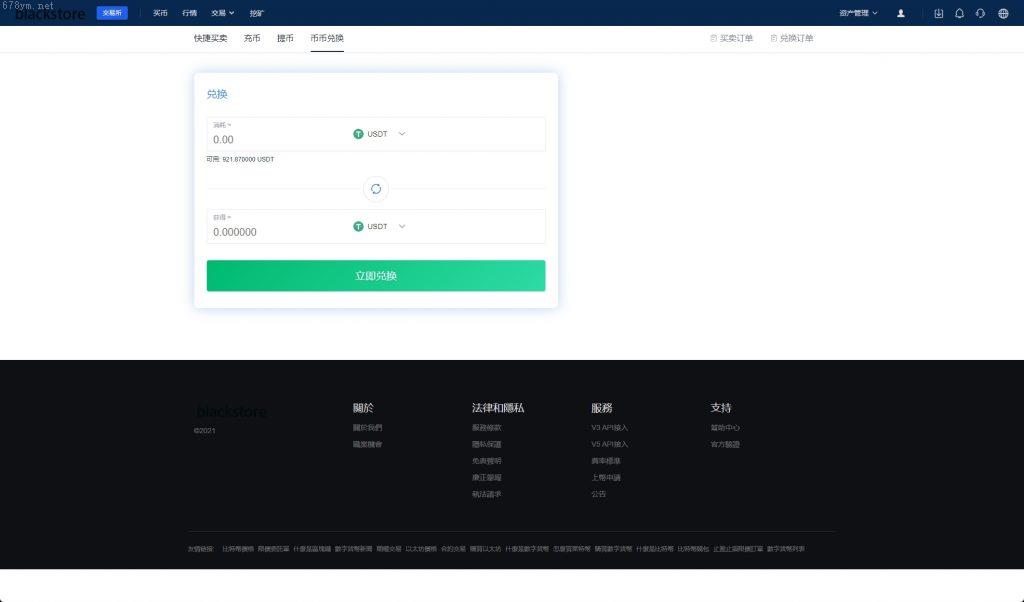
Task: Open 期權交易 friendly link
Action: [389, 549]
